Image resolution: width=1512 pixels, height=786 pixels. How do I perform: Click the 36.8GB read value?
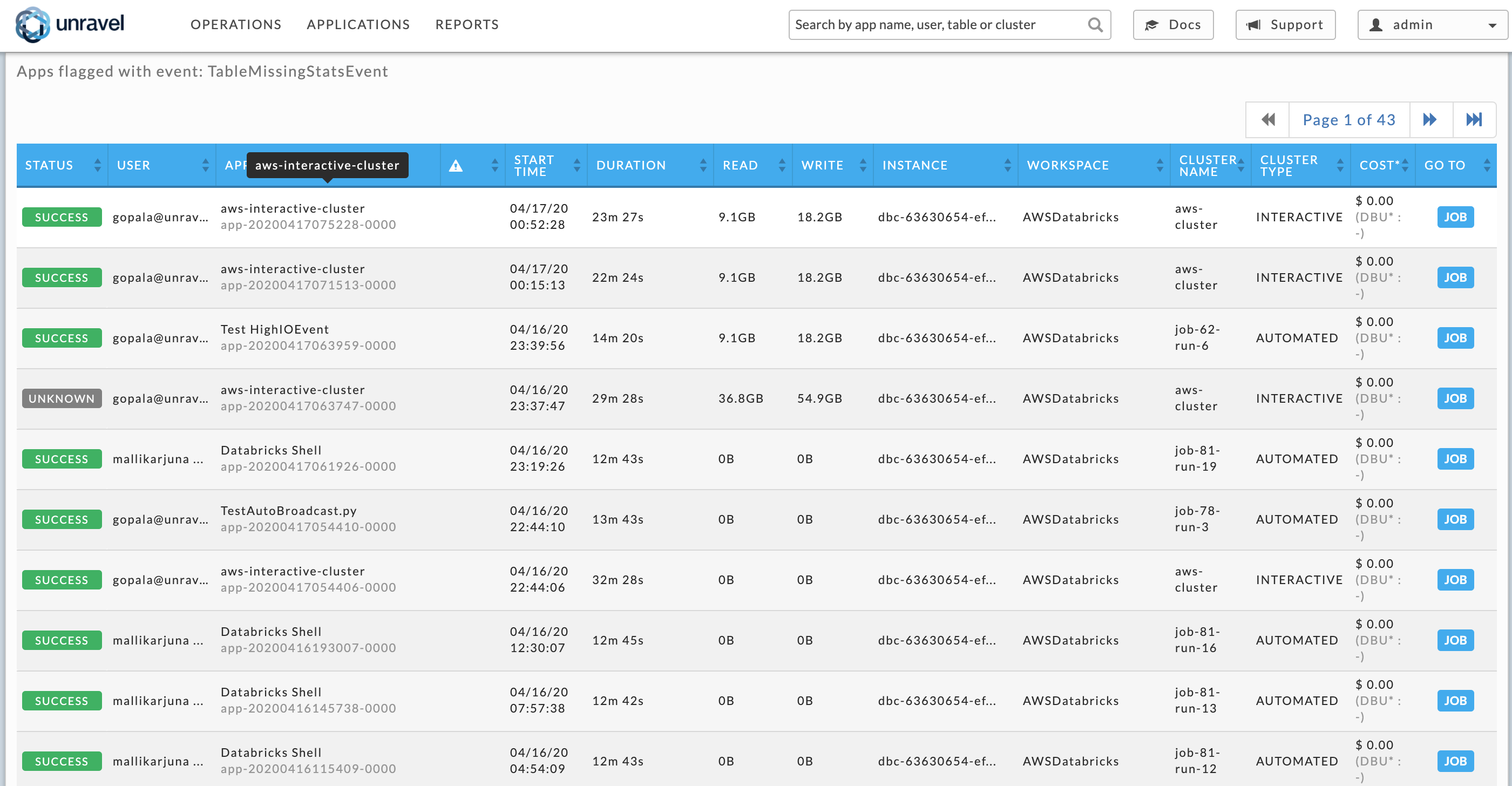(741, 398)
